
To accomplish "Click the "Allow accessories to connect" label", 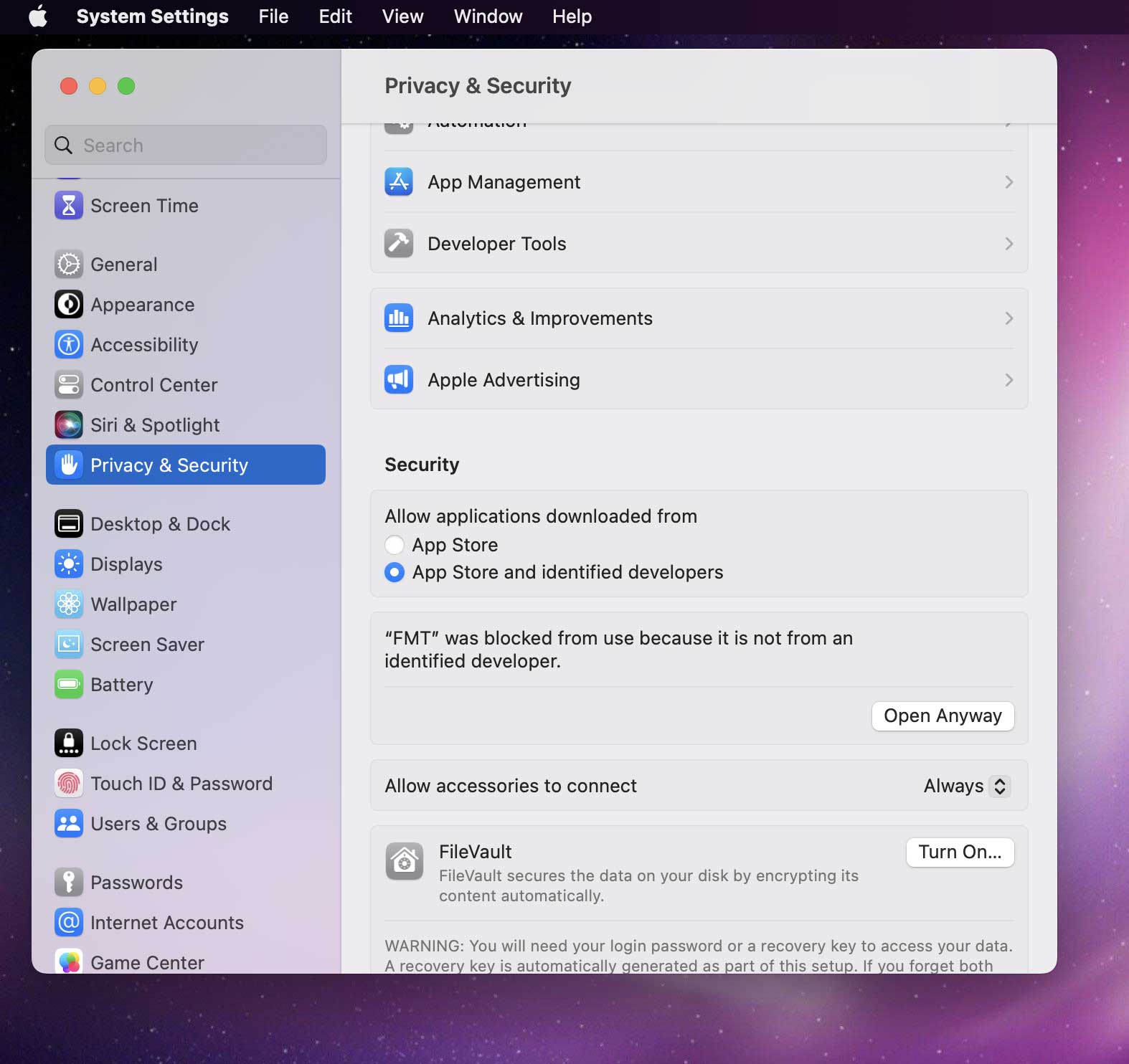I will [511, 786].
